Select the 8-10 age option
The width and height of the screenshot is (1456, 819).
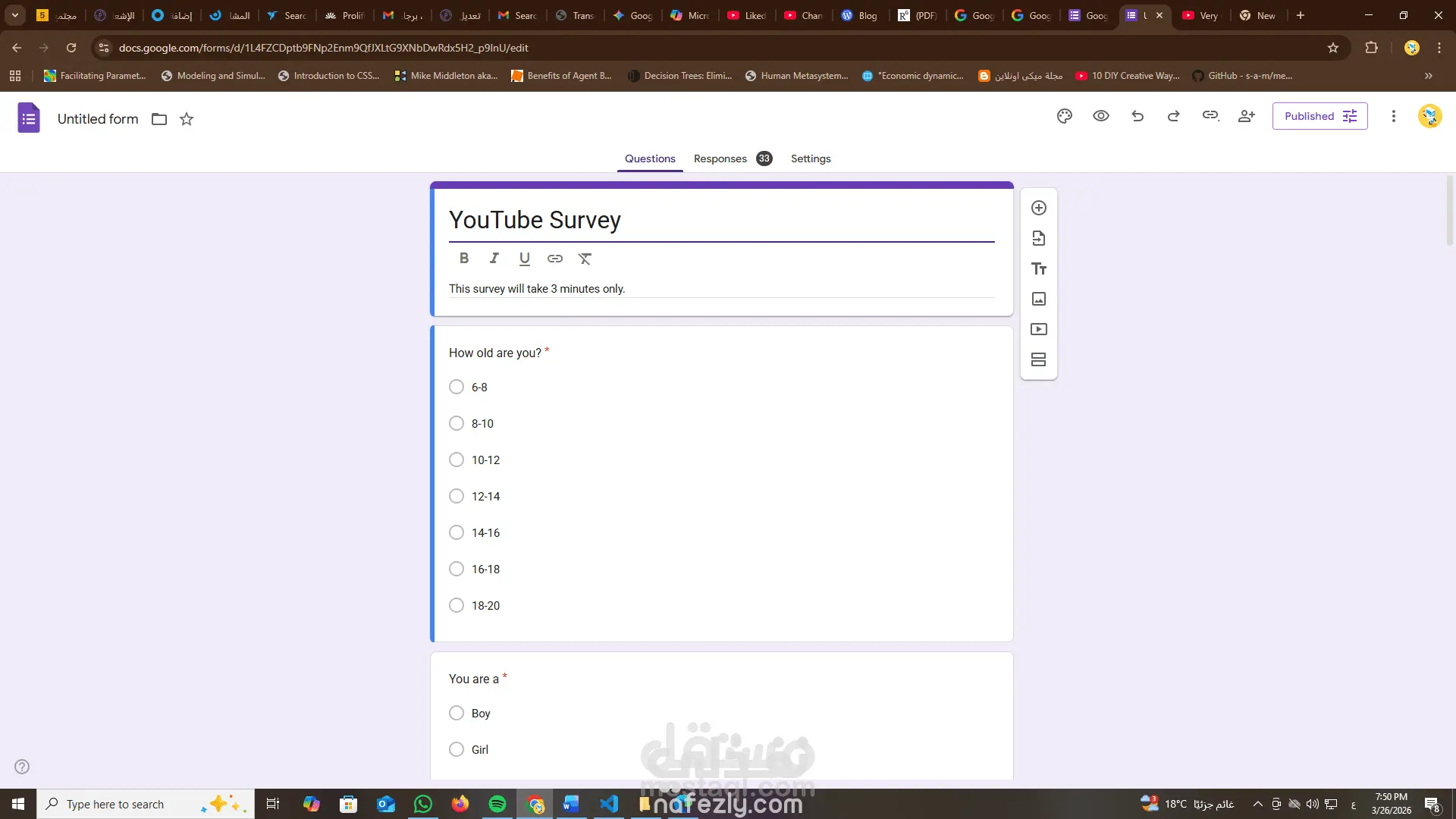tap(457, 423)
